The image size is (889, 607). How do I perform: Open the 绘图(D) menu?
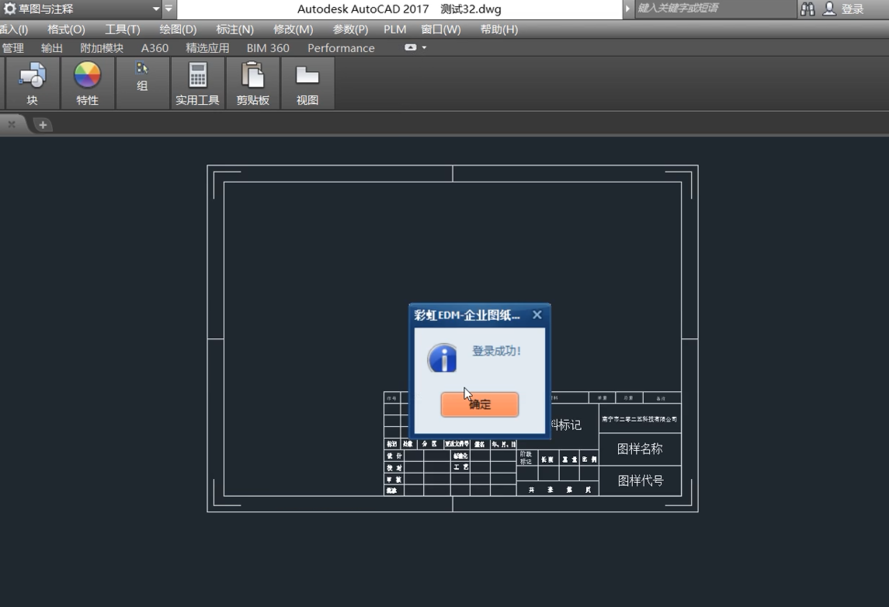(178, 29)
